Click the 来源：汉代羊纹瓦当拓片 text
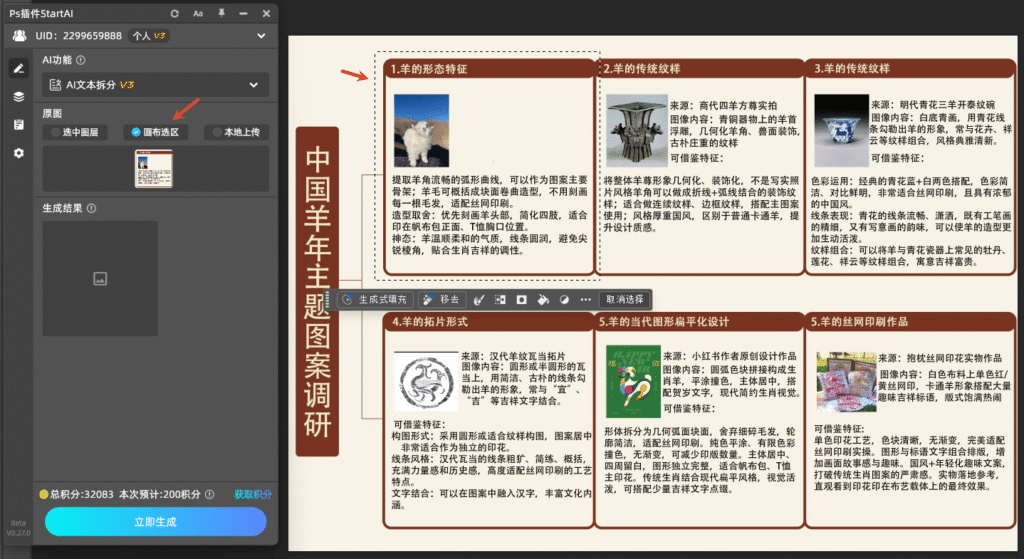 [513, 356]
